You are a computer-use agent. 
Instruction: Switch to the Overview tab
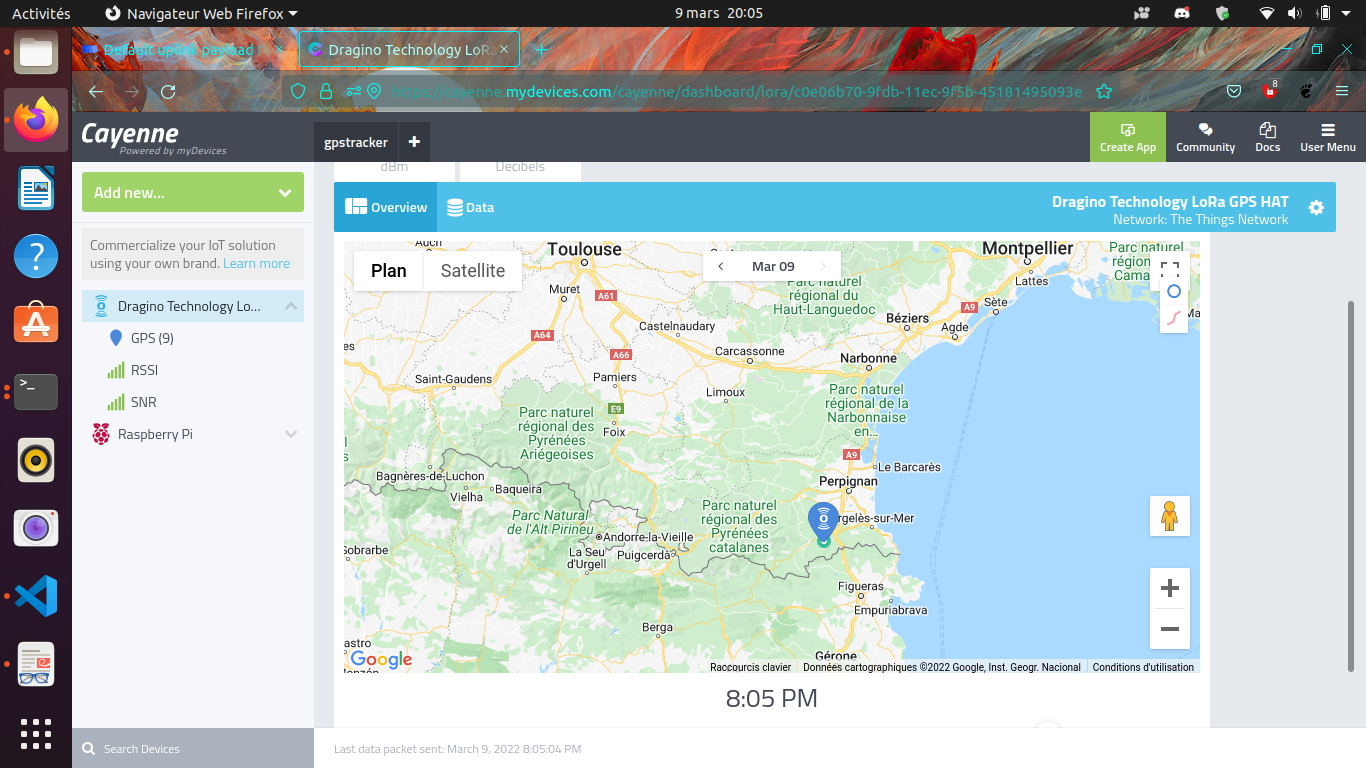[386, 207]
